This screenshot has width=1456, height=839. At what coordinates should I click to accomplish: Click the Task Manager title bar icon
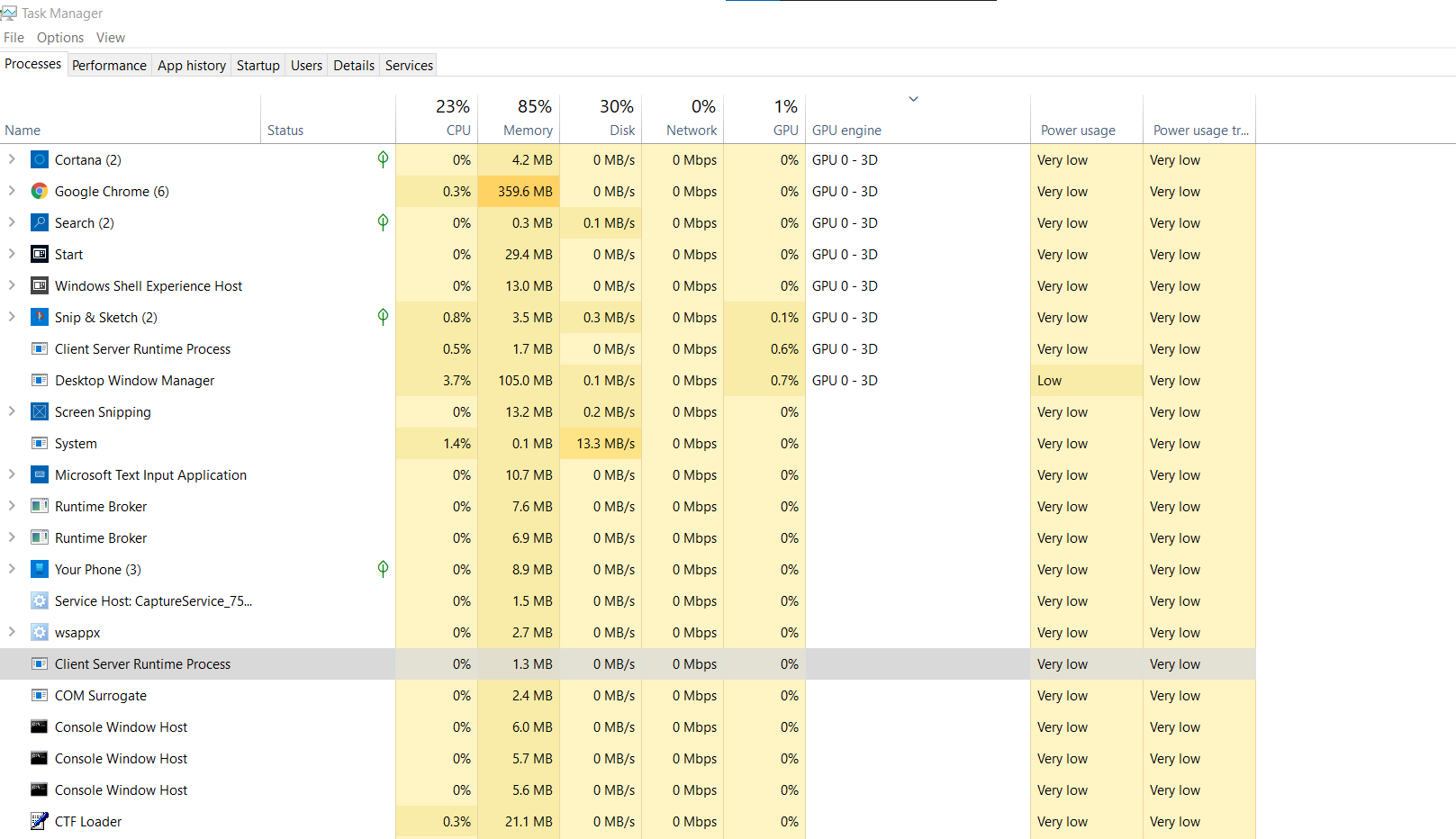coord(9,14)
